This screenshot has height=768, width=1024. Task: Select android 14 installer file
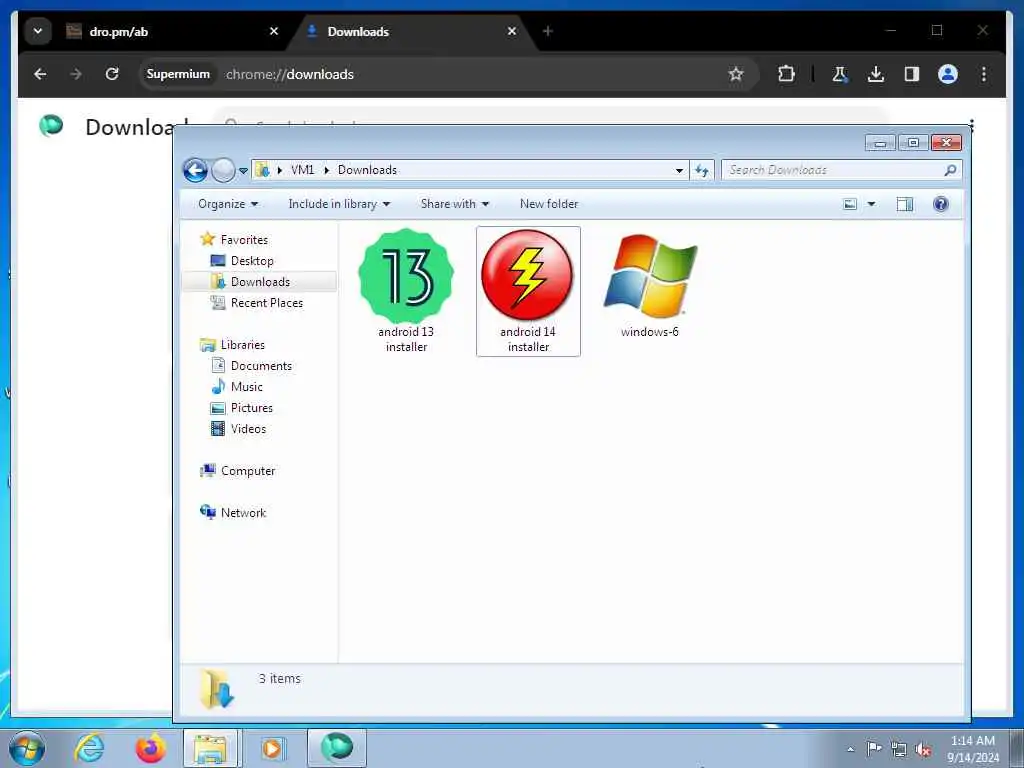tap(528, 291)
